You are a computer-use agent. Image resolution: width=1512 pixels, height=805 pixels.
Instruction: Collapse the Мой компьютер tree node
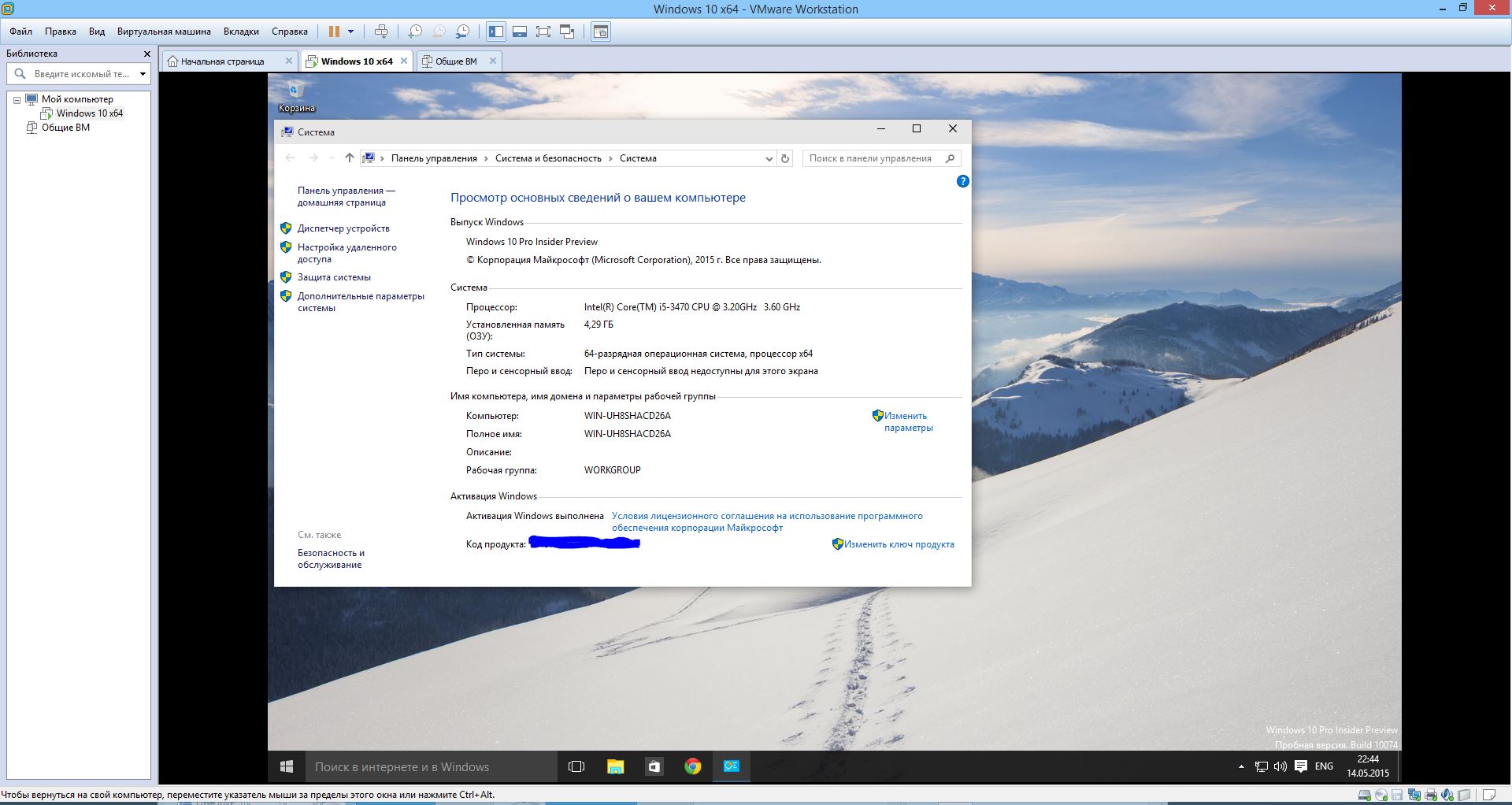[x=17, y=100]
